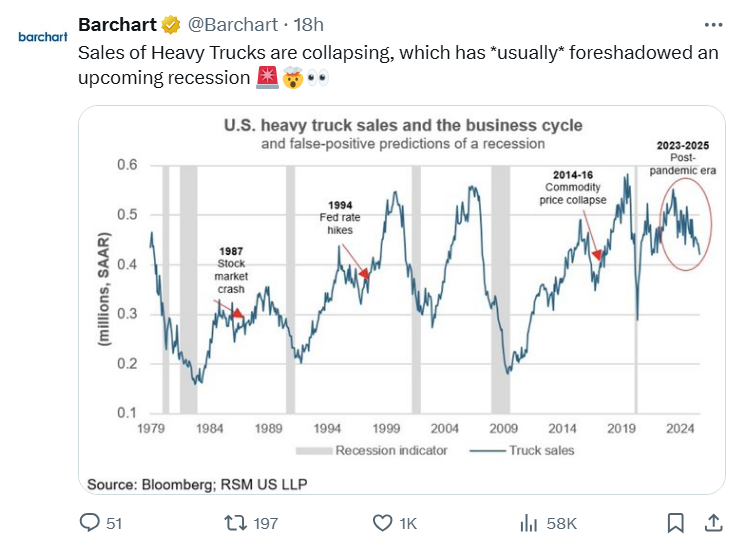Click the Recession indicator legend label
The width and height of the screenshot is (745, 547).
pyautogui.click(x=391, y=450)
